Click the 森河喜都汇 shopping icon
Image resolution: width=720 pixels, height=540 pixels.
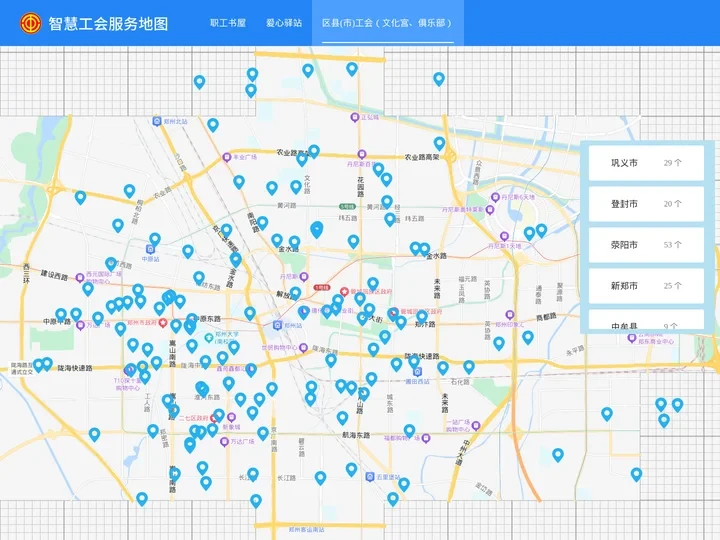251,368
